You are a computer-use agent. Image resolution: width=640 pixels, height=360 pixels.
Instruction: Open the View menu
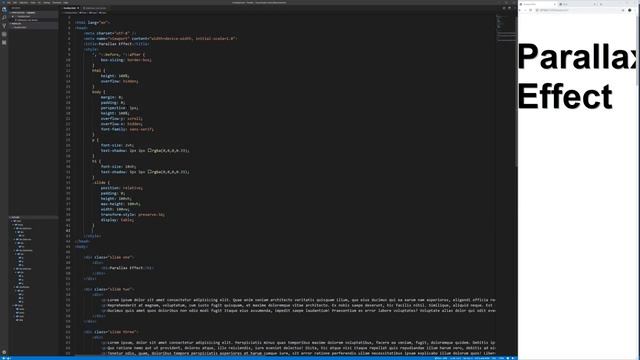point(33,2)
